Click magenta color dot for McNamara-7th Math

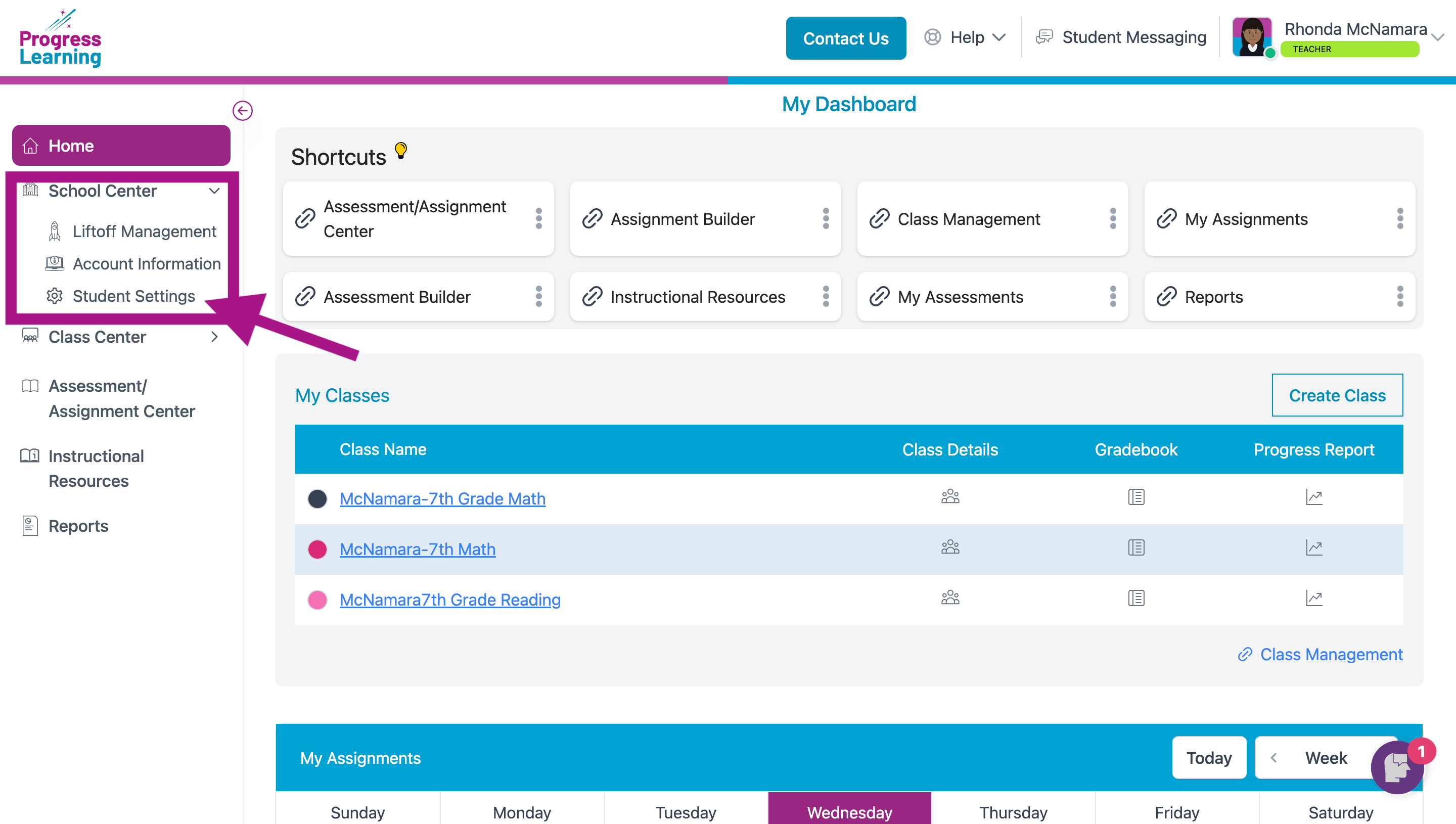pos(317,549)
